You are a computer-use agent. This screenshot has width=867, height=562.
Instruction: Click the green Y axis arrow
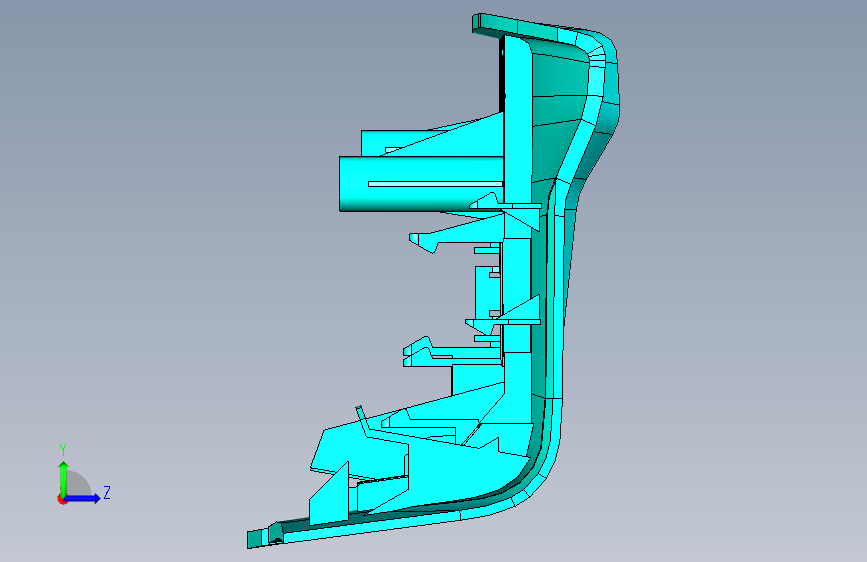[63, 479]
